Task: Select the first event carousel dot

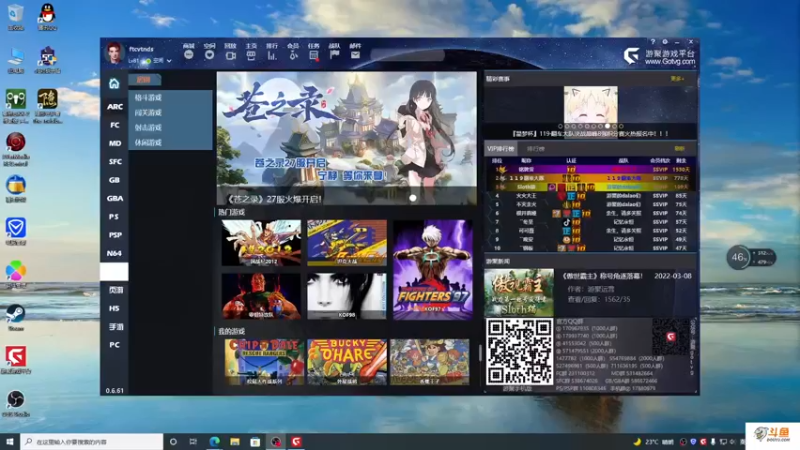Action: coord(560,126)
